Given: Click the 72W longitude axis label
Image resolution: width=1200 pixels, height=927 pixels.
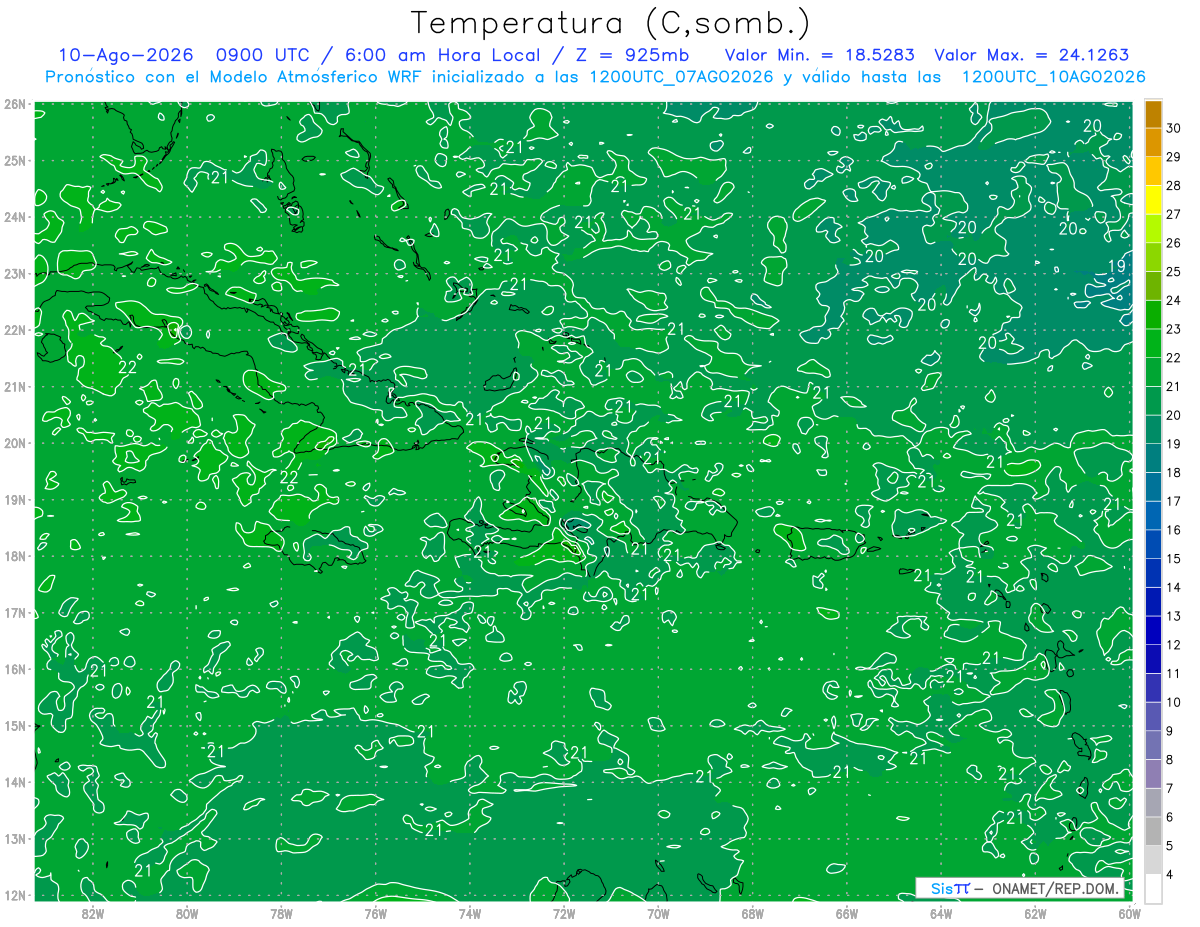Looking at the screenshot, I should (564, 913).
